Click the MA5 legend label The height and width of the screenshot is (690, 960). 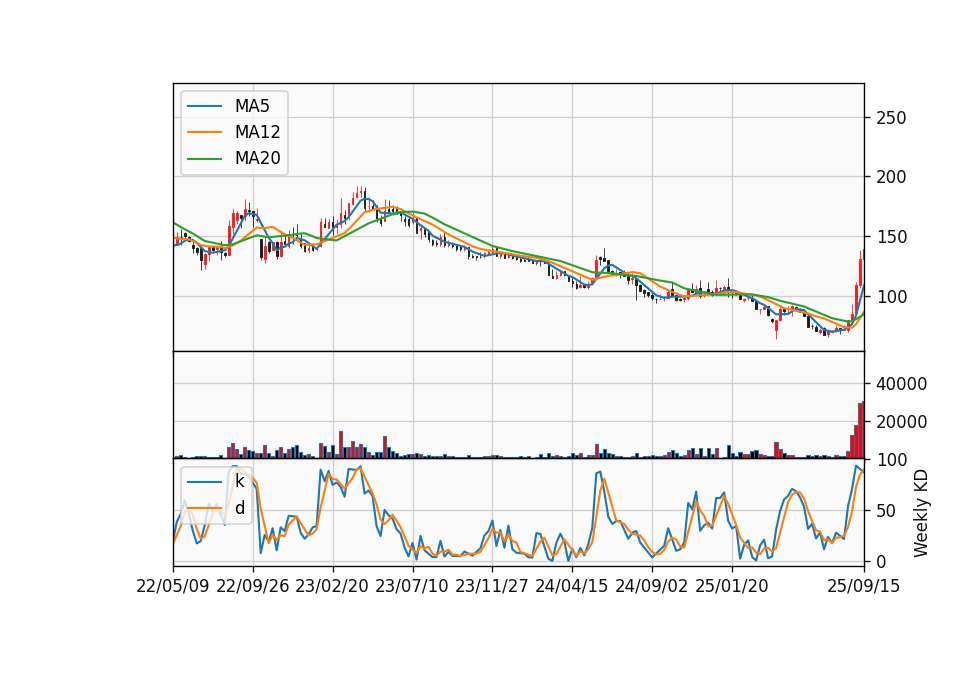(252, 106)
